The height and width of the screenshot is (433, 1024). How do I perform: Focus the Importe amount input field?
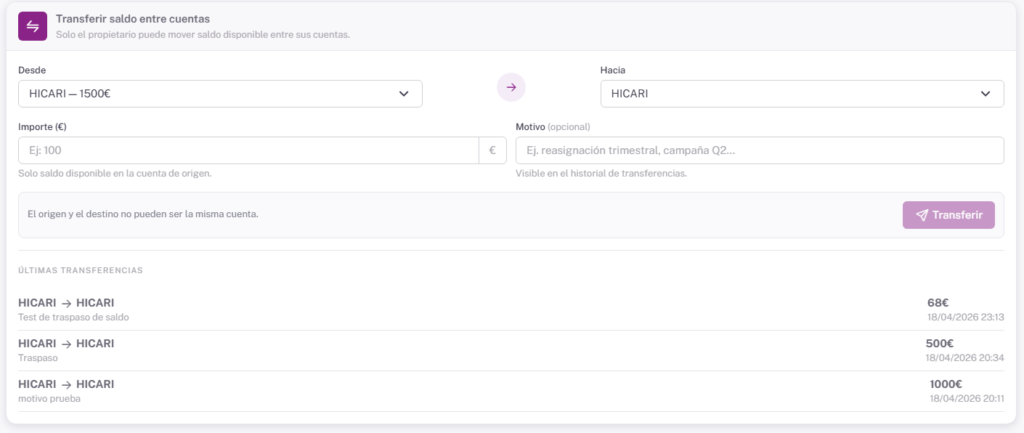(248, 150)
